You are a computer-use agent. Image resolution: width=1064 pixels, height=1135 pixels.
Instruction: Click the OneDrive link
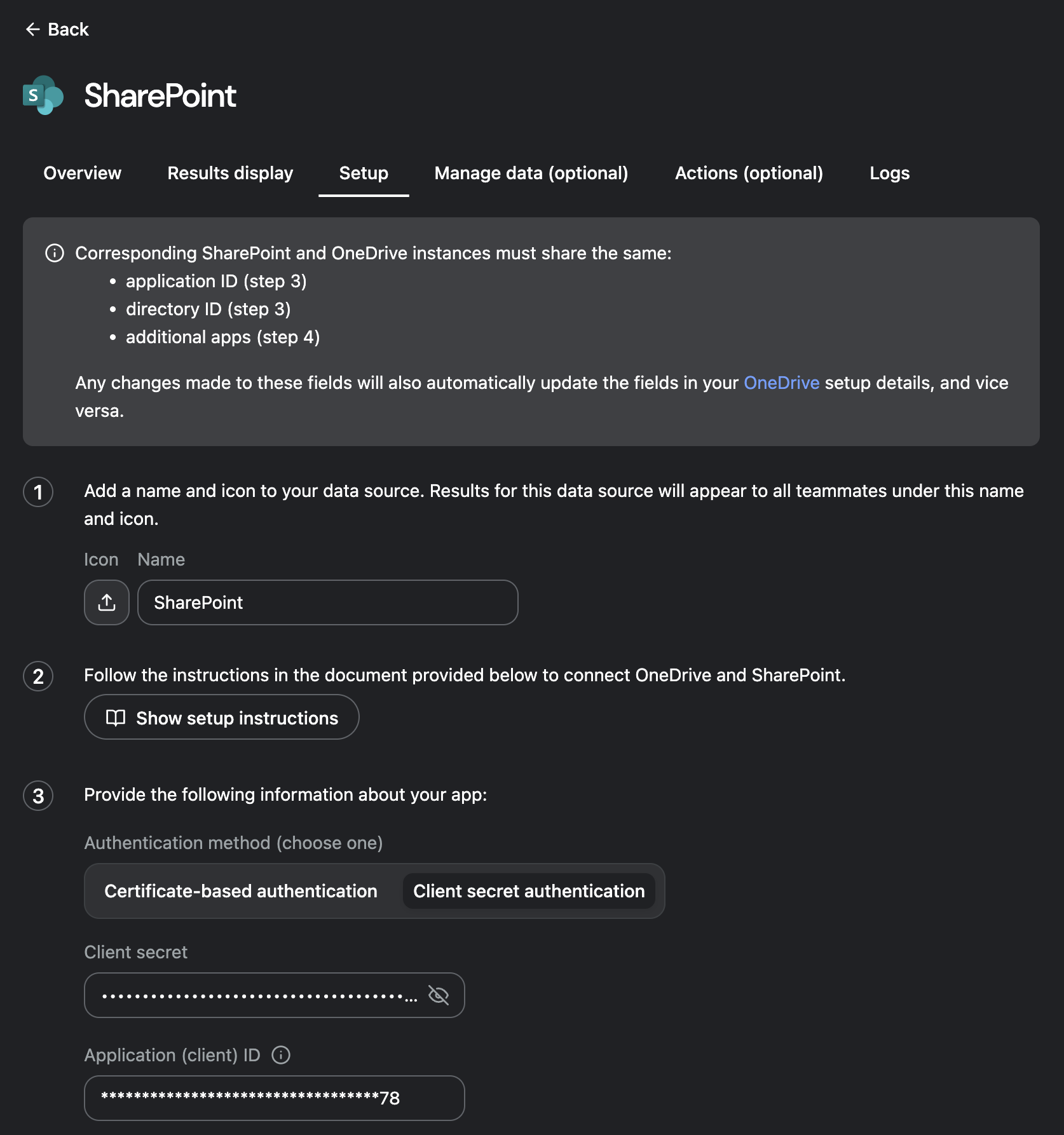[x=781, y=383]
